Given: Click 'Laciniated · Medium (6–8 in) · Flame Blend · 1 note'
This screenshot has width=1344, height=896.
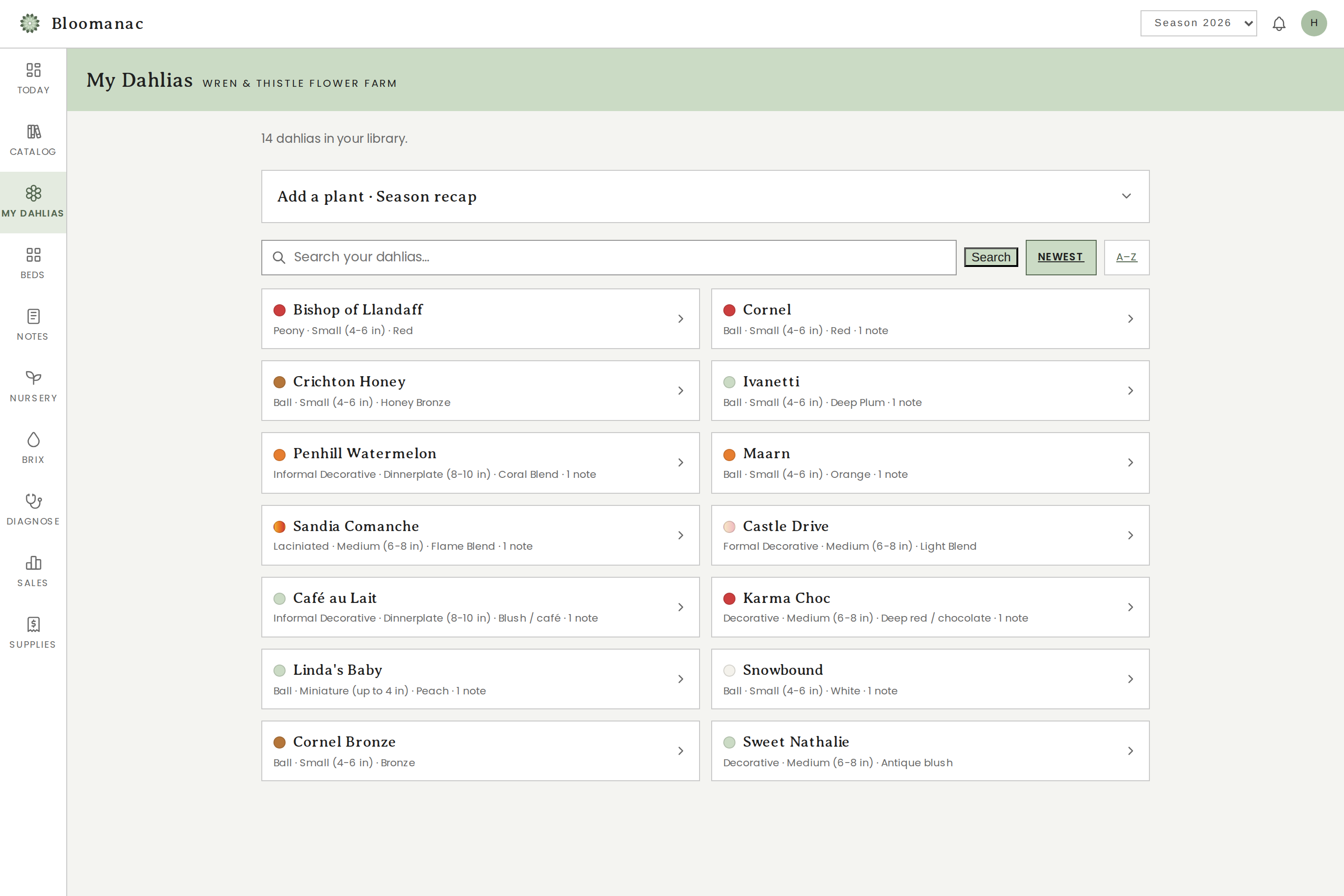Looking at the screenshot, I should (x=403, y=546).
